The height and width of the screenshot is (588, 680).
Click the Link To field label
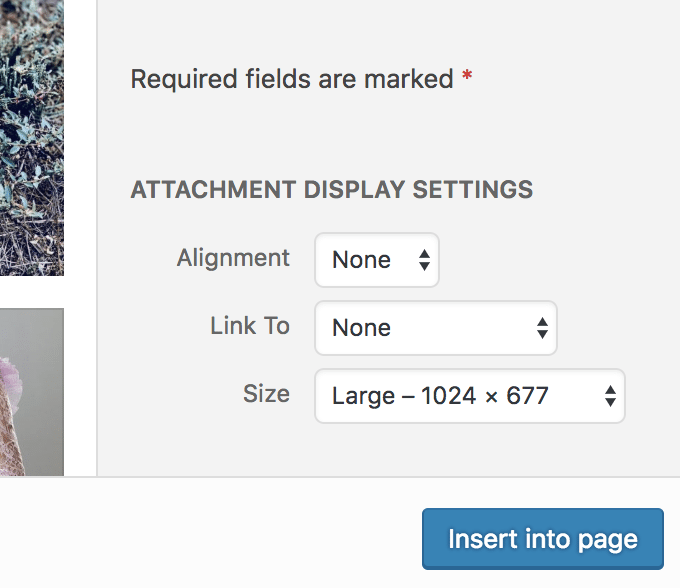[250, 326]
